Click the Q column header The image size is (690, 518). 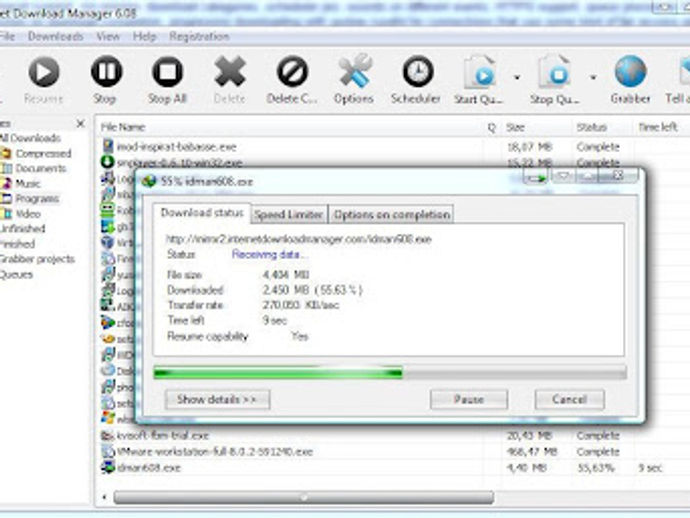pyautogui.click(x=492, y=127)
